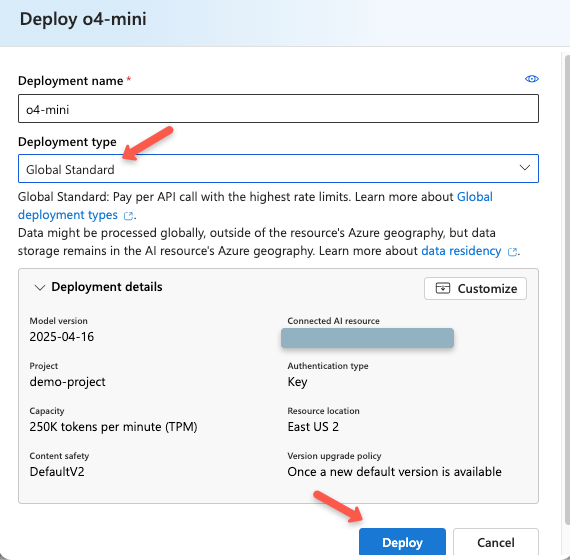Click the dropdown chevron on Global Standard
570x560 pixels.
click(525, 168)
